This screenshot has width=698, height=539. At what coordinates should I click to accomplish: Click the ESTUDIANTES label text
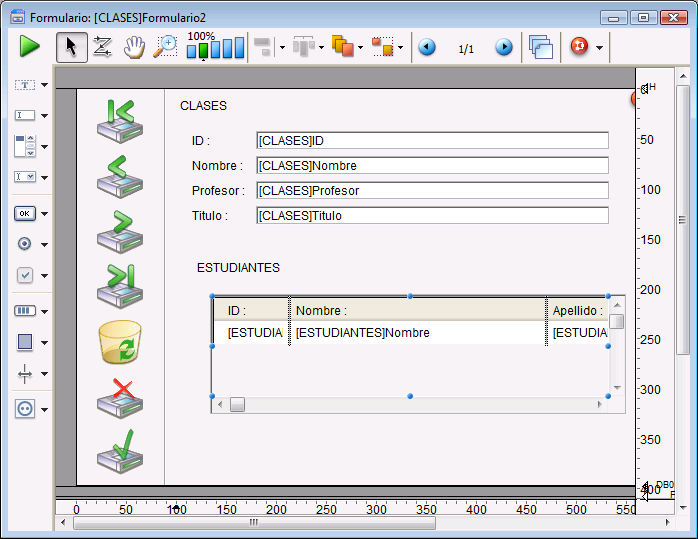tap(238, 268)
